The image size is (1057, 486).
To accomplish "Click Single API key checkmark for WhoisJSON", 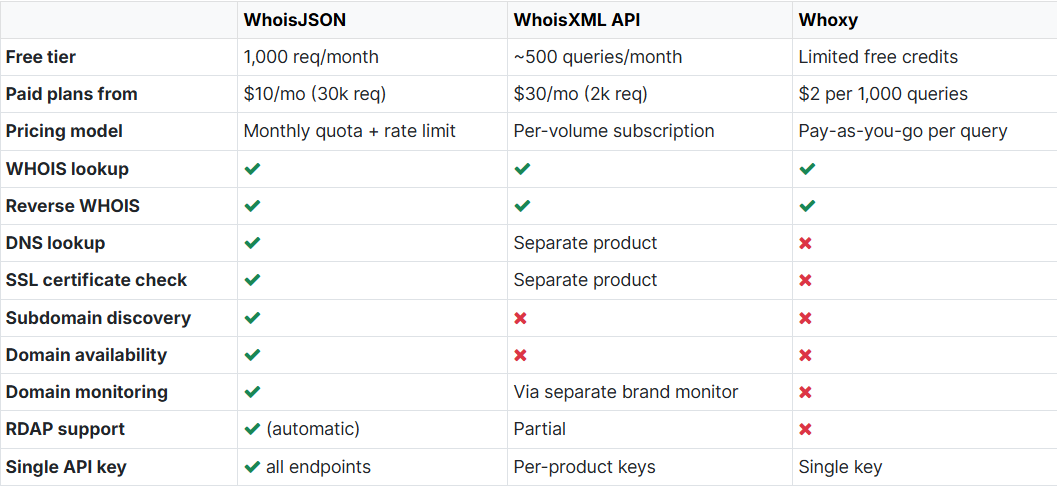I will (x=252, y=466).
